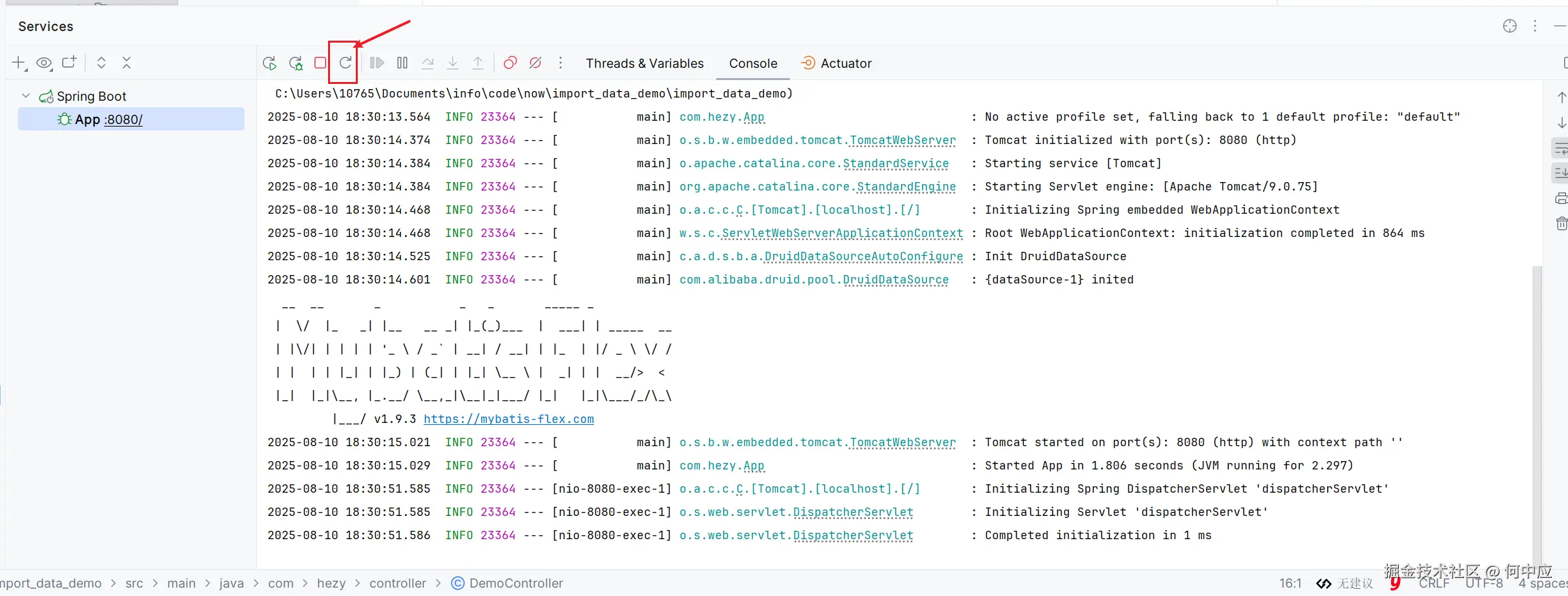This screenshot has width=1568, height=596.
Task: Click the Step Into icon
Action: point(453,63)
